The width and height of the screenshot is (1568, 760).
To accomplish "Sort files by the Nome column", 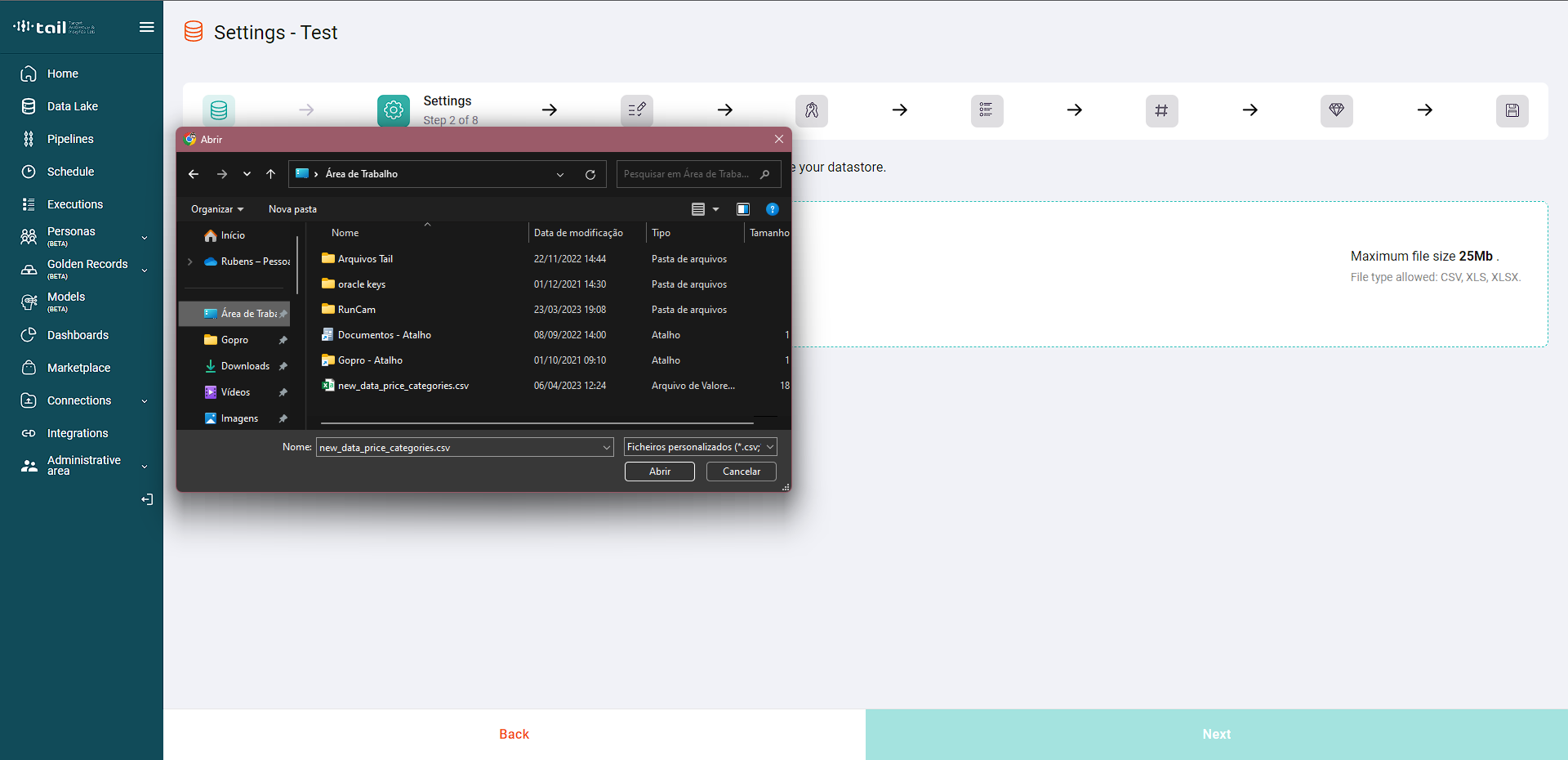I will pos(345,233).
